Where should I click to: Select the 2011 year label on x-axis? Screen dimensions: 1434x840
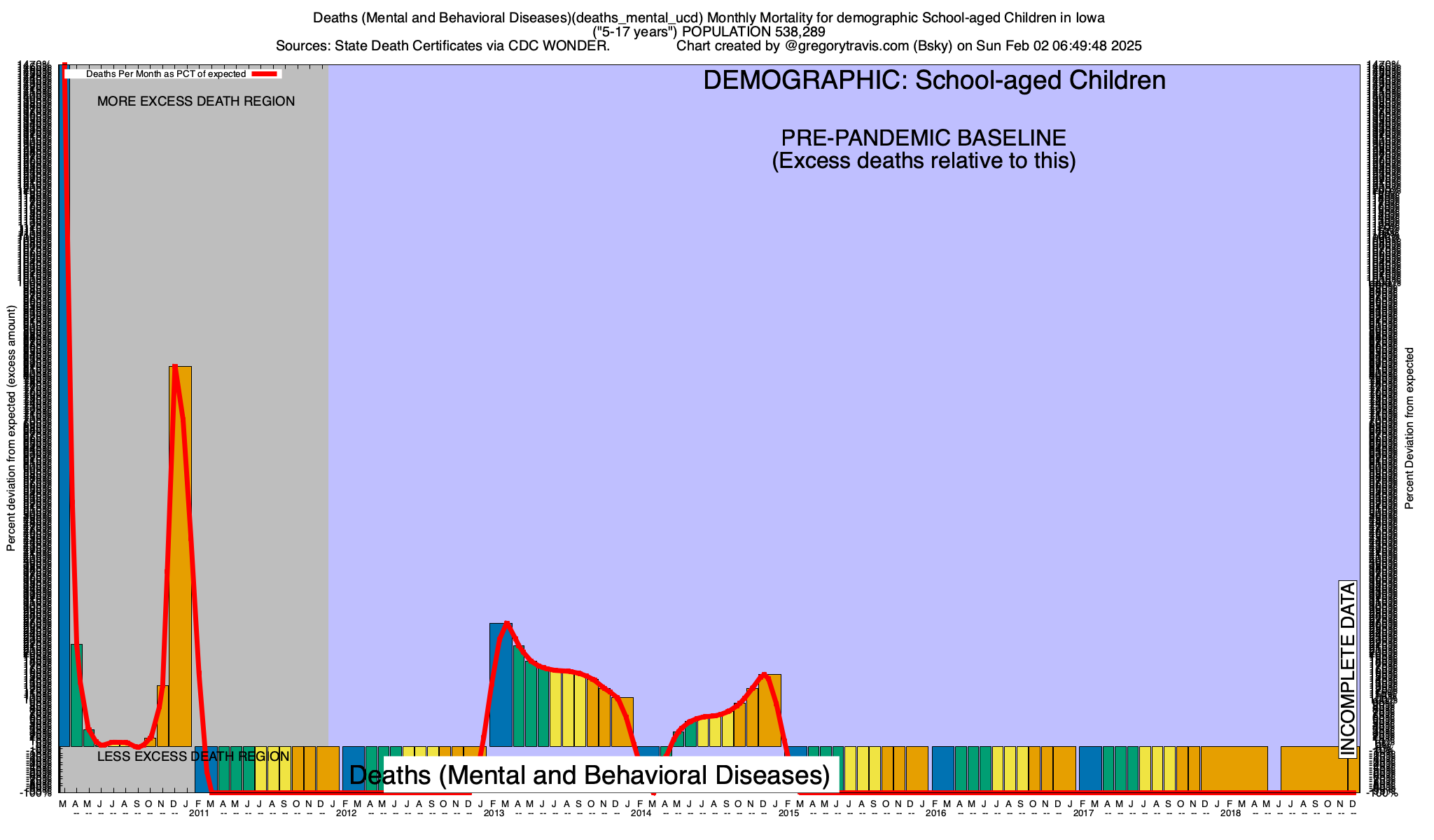(x=199, y=813)
